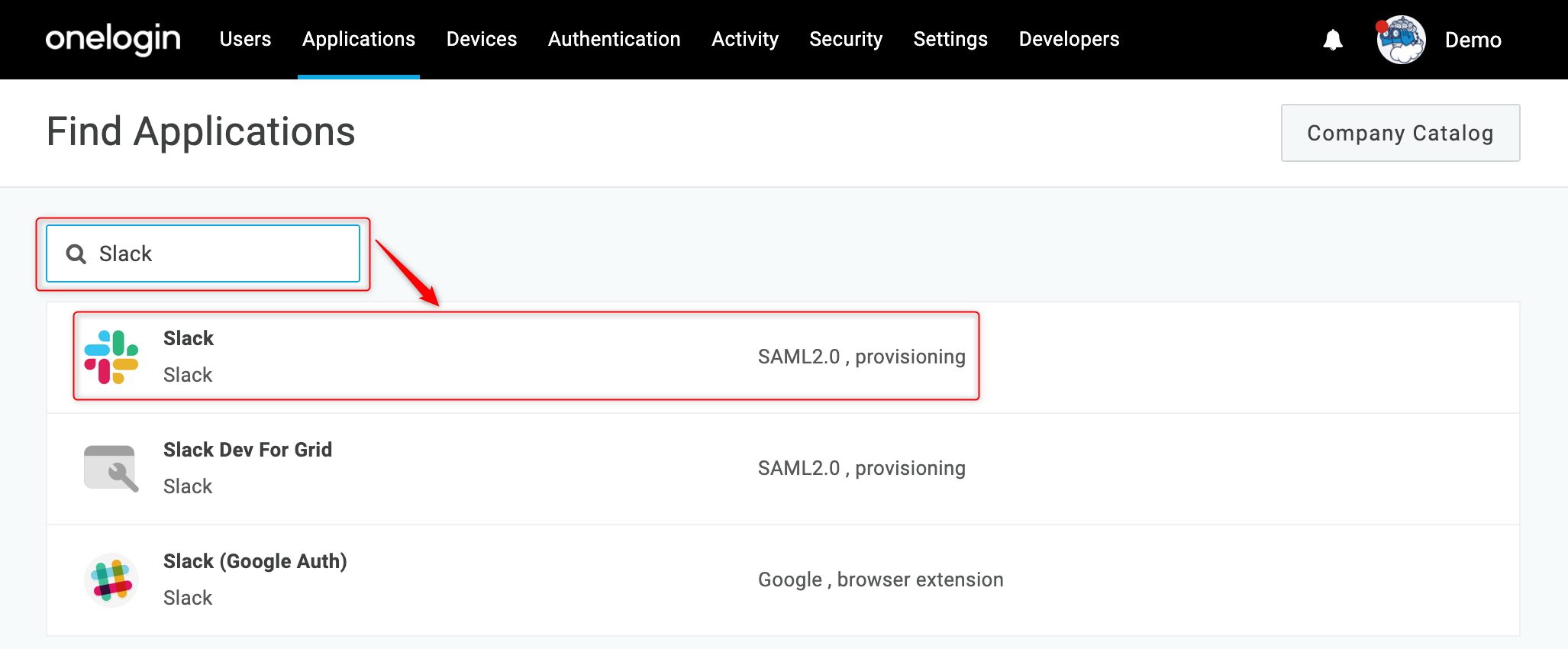Image resolution: width=1568 pixels, height=649 pixels.
Task: Click the Find Applications heading
Action: click(x=201, y=131)
